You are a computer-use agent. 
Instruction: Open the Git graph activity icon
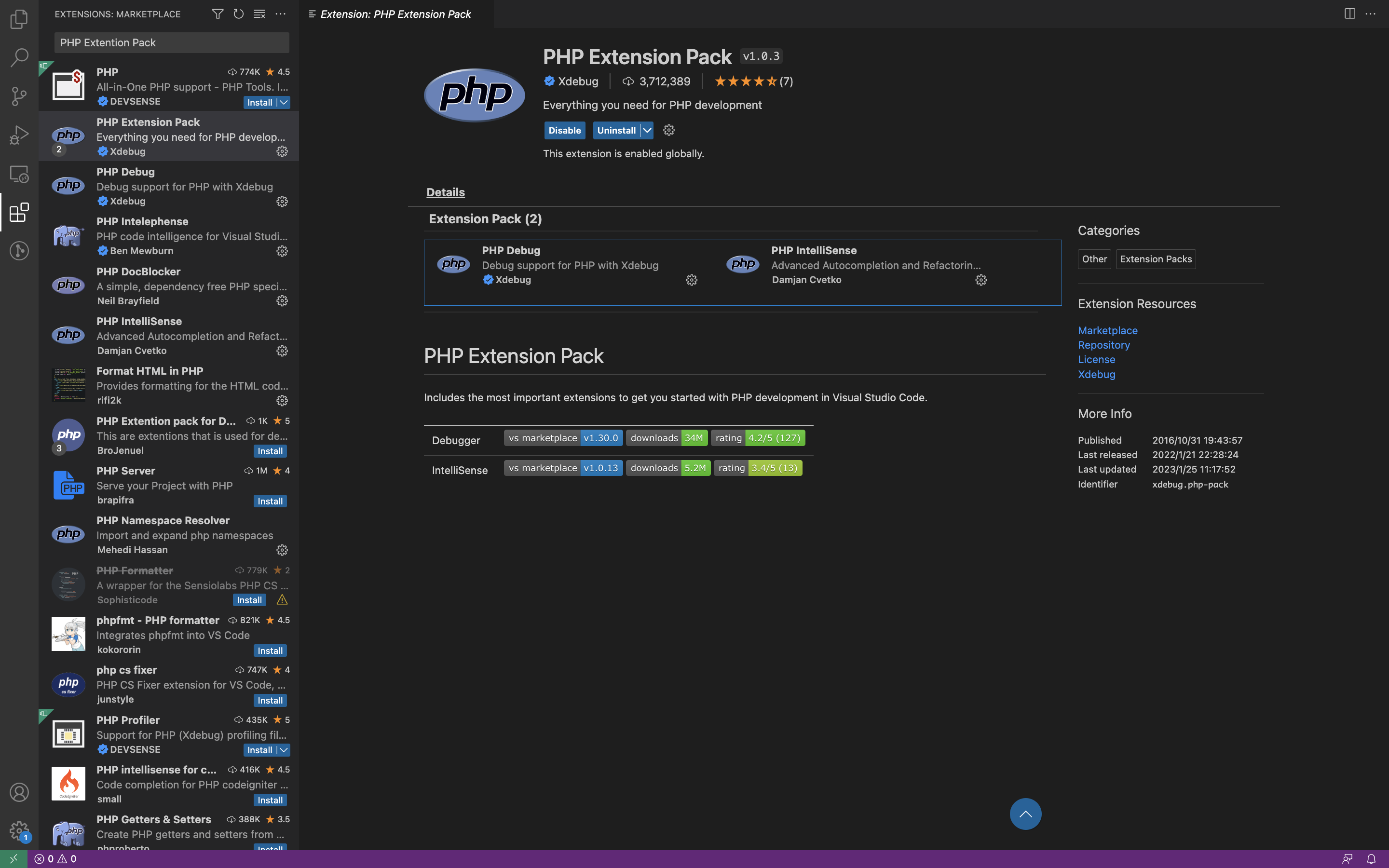point(19,251)
